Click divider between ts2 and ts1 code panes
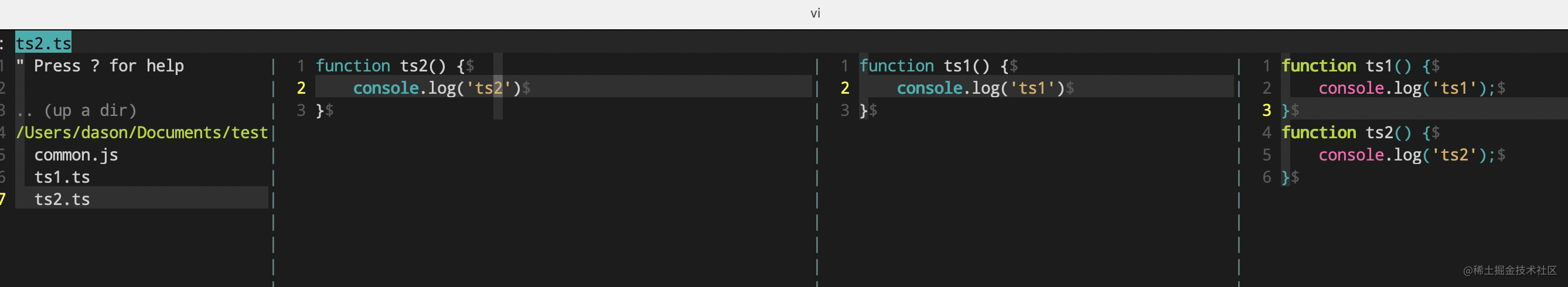Viewport: 1568px width, 287px height. click(x=817, y=155)
